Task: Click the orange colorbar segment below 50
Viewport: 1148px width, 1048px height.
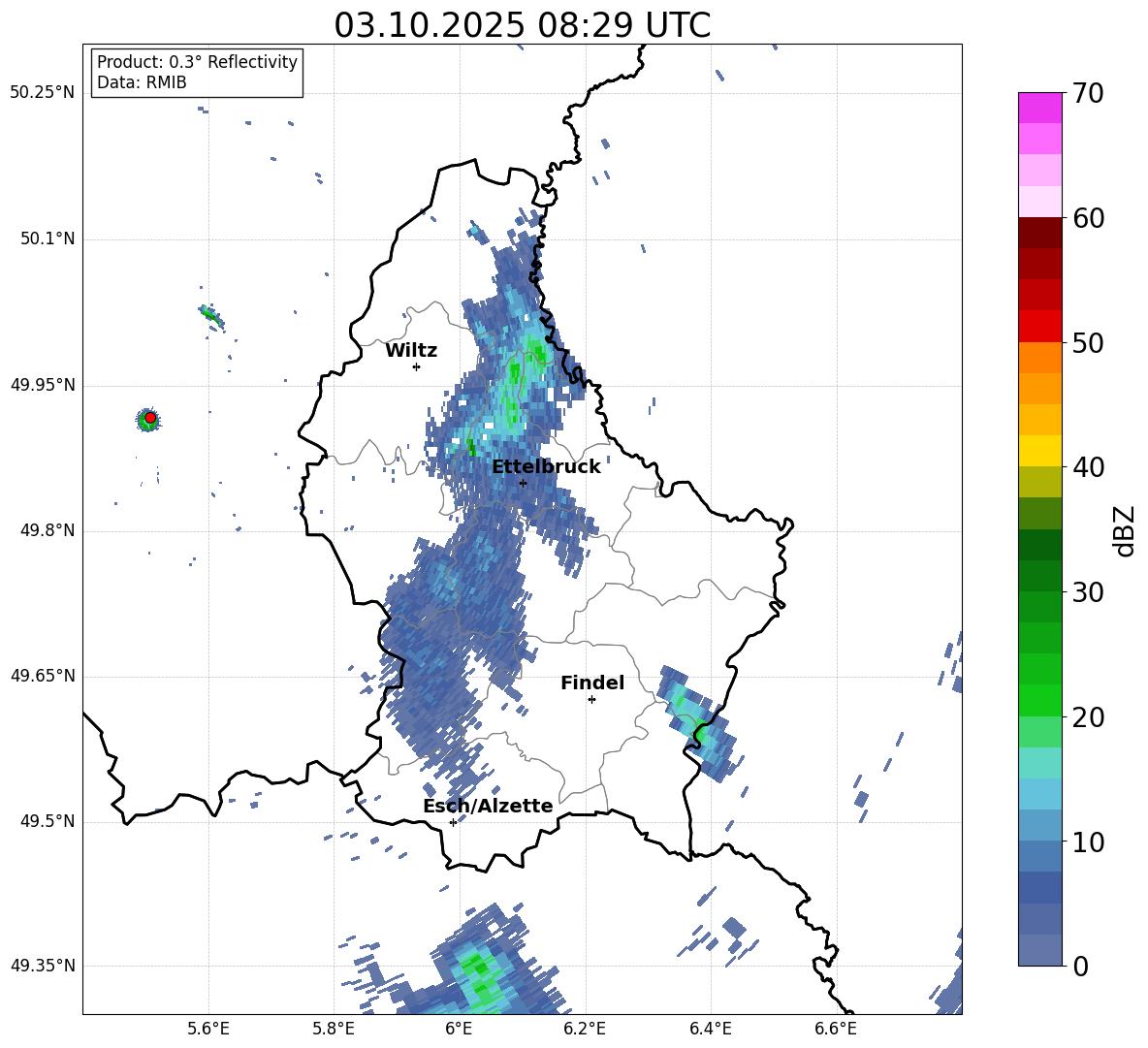Action: click(x=1039, y=358)
